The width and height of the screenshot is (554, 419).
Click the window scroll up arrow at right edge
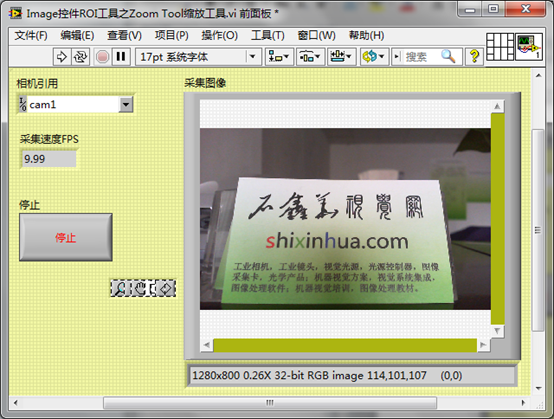(538, 75)
